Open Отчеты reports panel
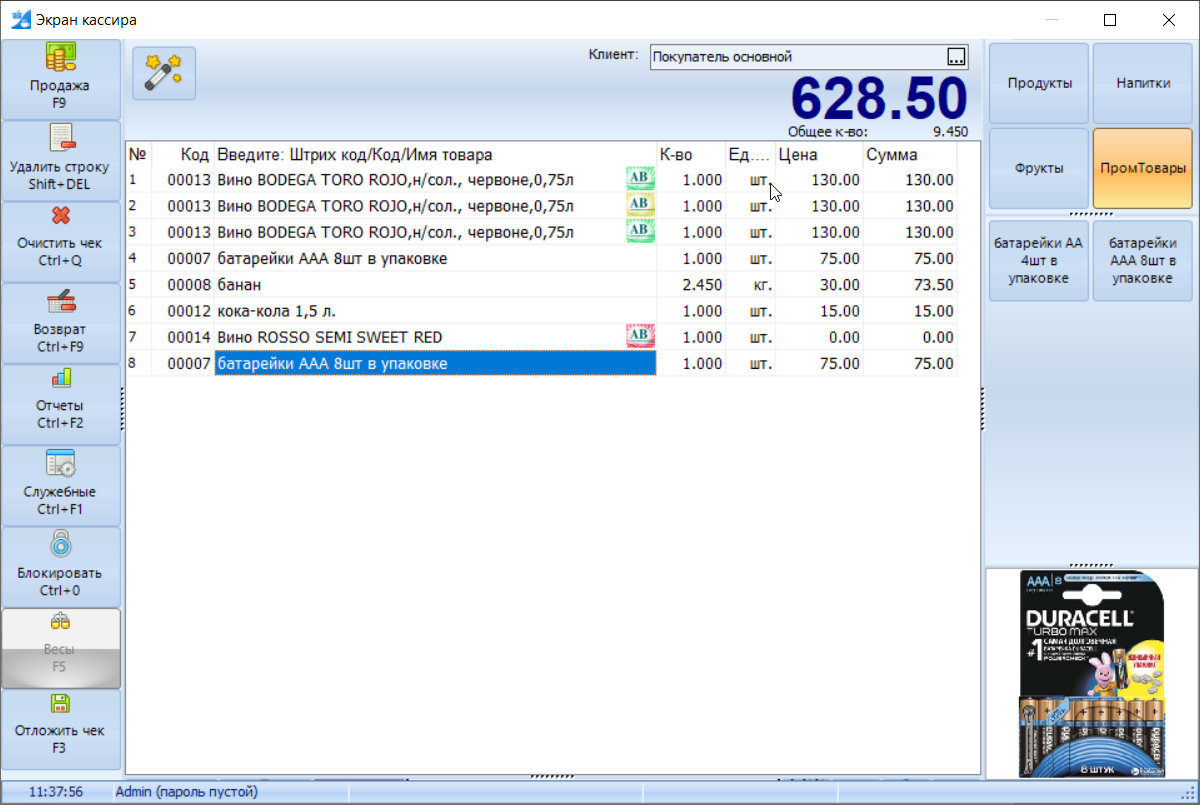Screen dimensions: 1200x805 [x=61, y=404]
